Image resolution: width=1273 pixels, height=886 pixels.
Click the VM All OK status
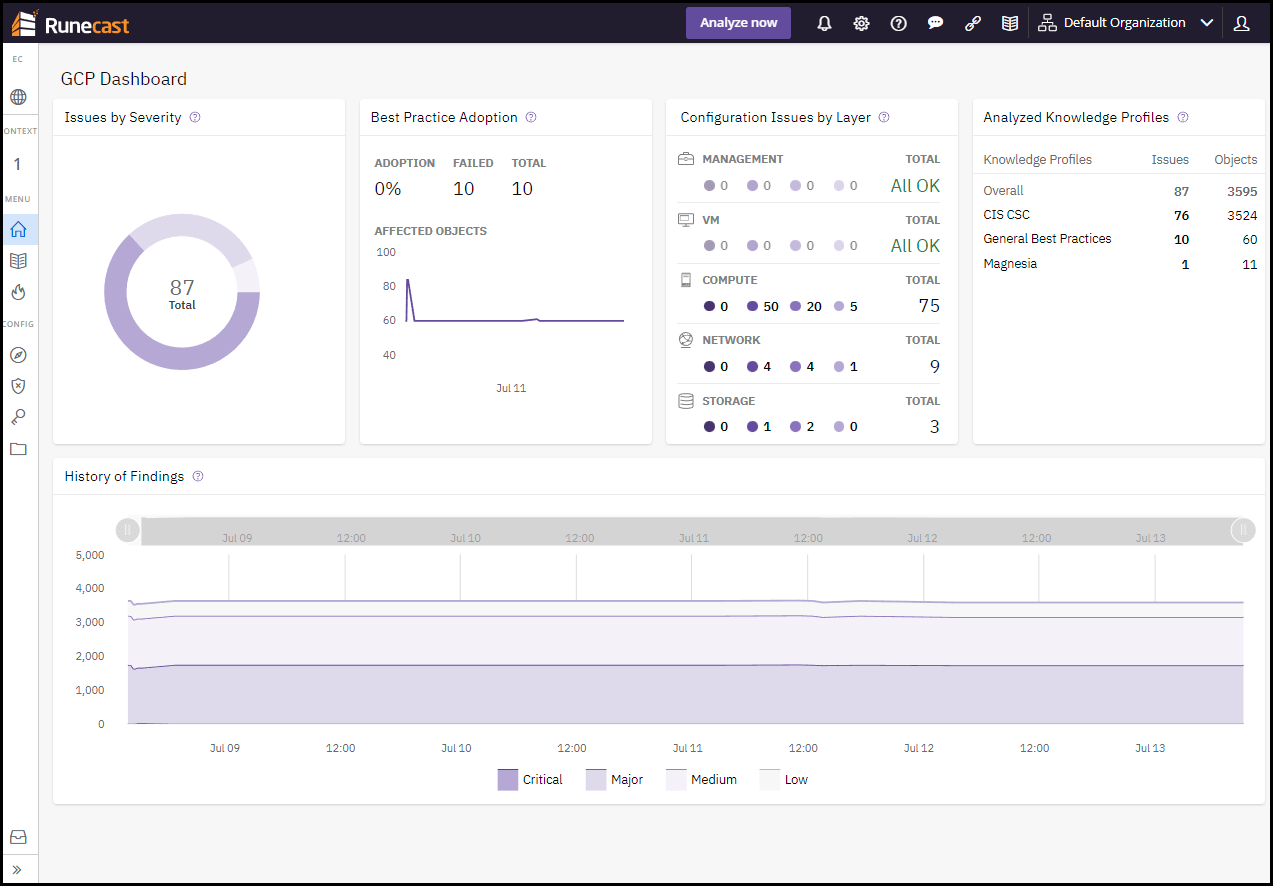(x=915, y=246)
